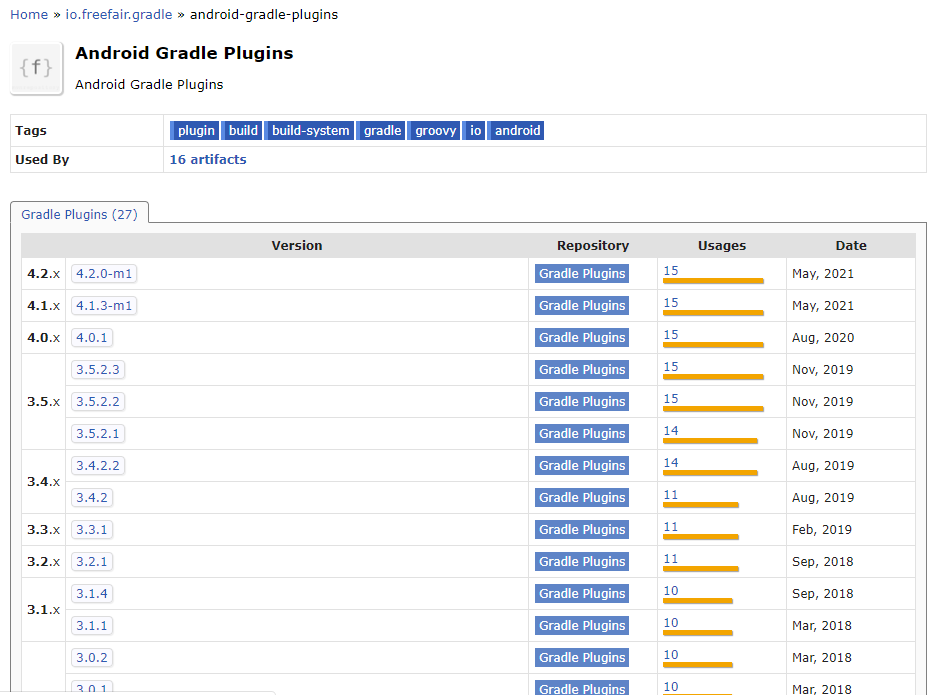Open the 'io' tag
Screen dimensions: 934x695
pos(475,130)
